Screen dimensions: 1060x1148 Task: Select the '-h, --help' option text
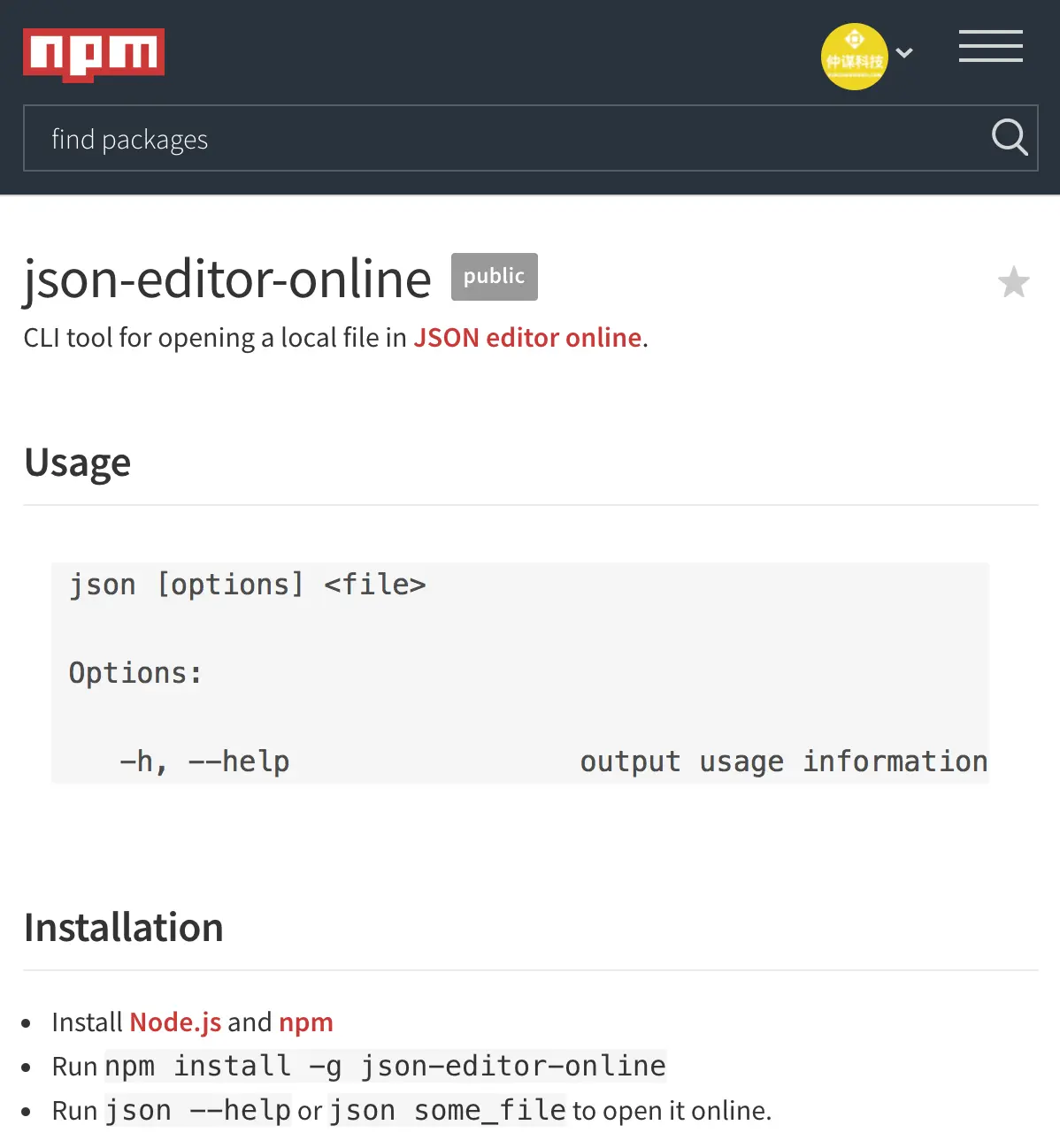point(204,762)
